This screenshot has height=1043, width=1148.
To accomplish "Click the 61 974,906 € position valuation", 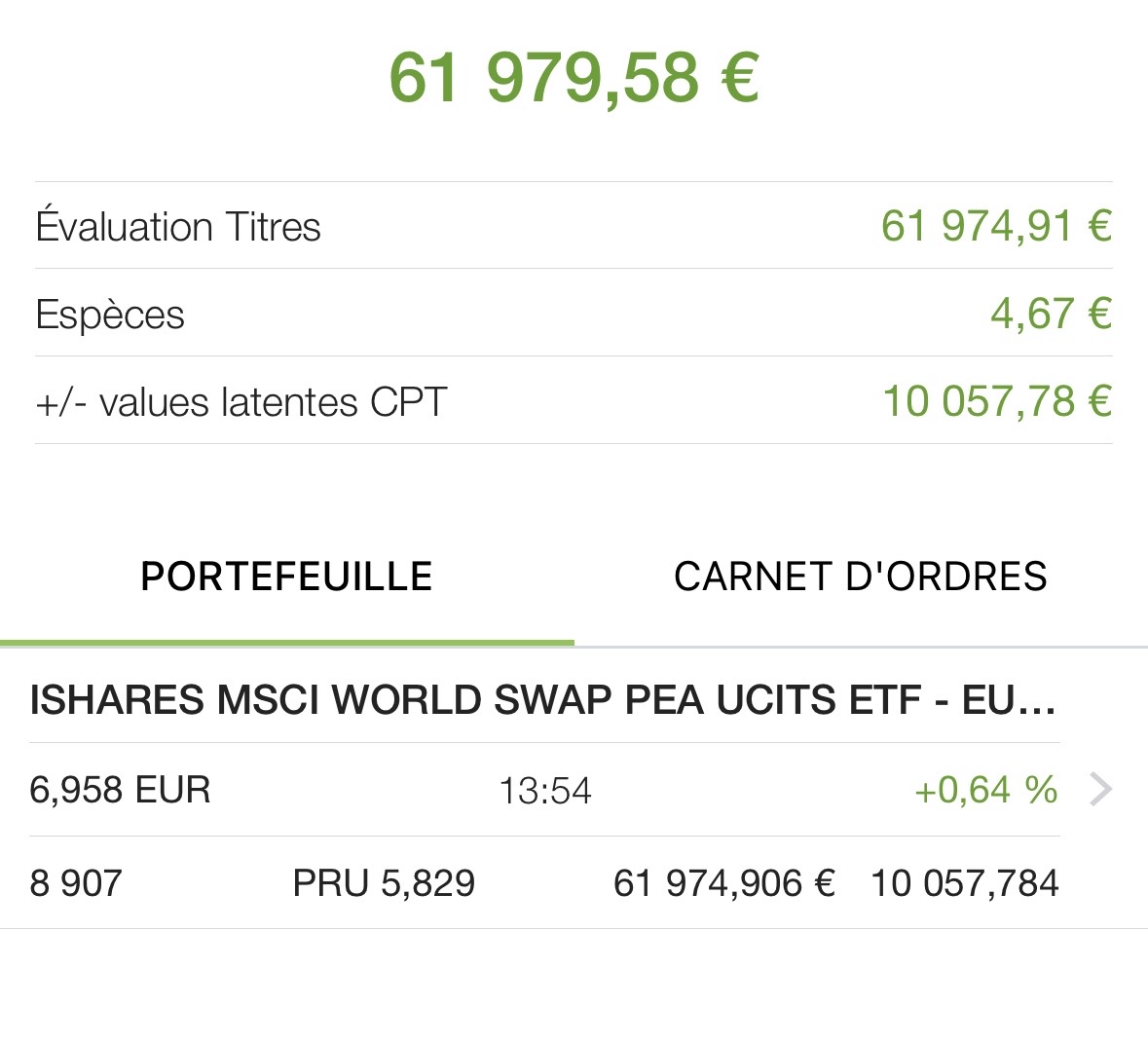I will 724,882.
